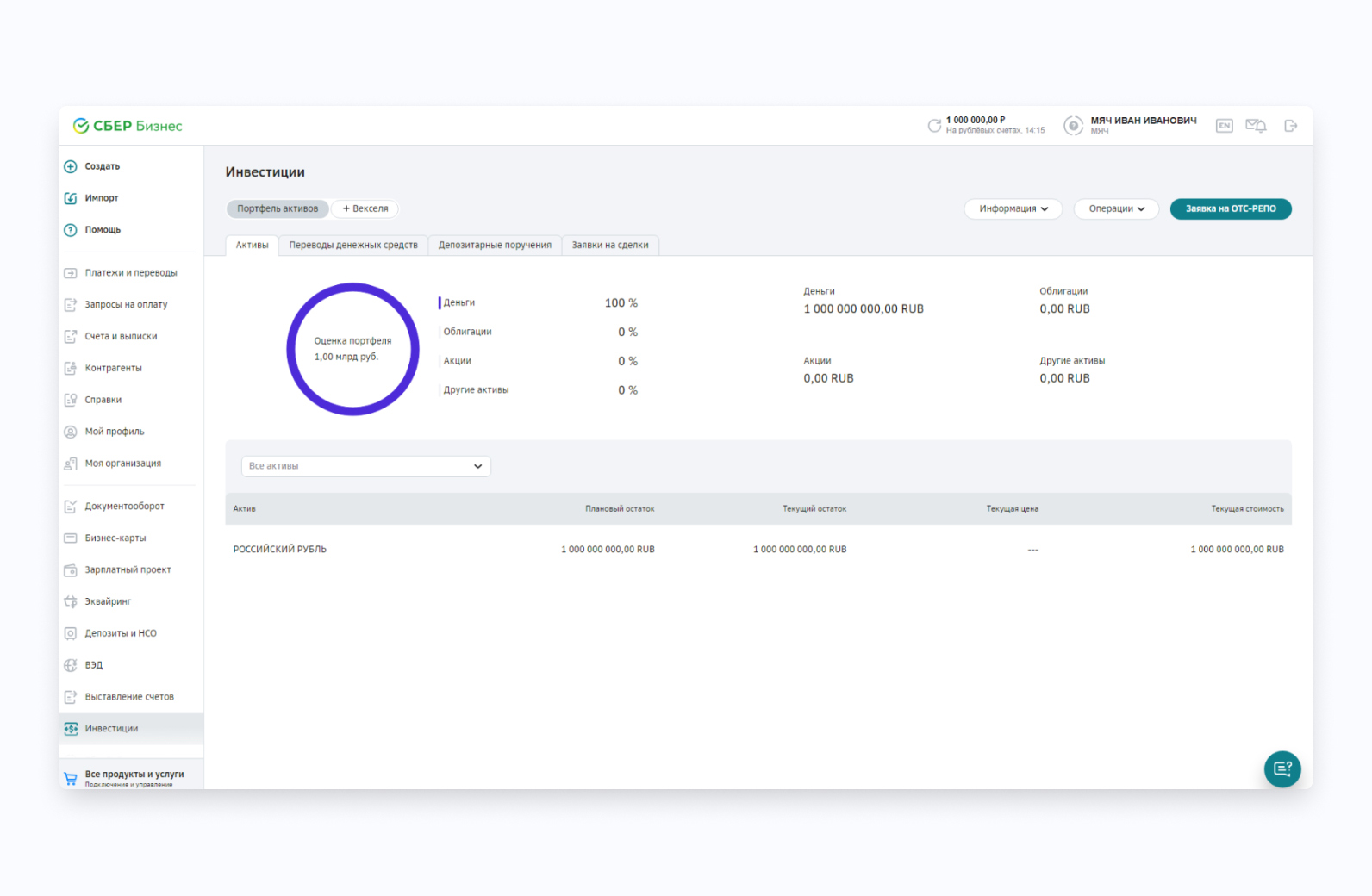Image resolution: width=1372 pixels, height=896 pixels.
Task: Click the logout icon in header
Action: [1290, 126]
